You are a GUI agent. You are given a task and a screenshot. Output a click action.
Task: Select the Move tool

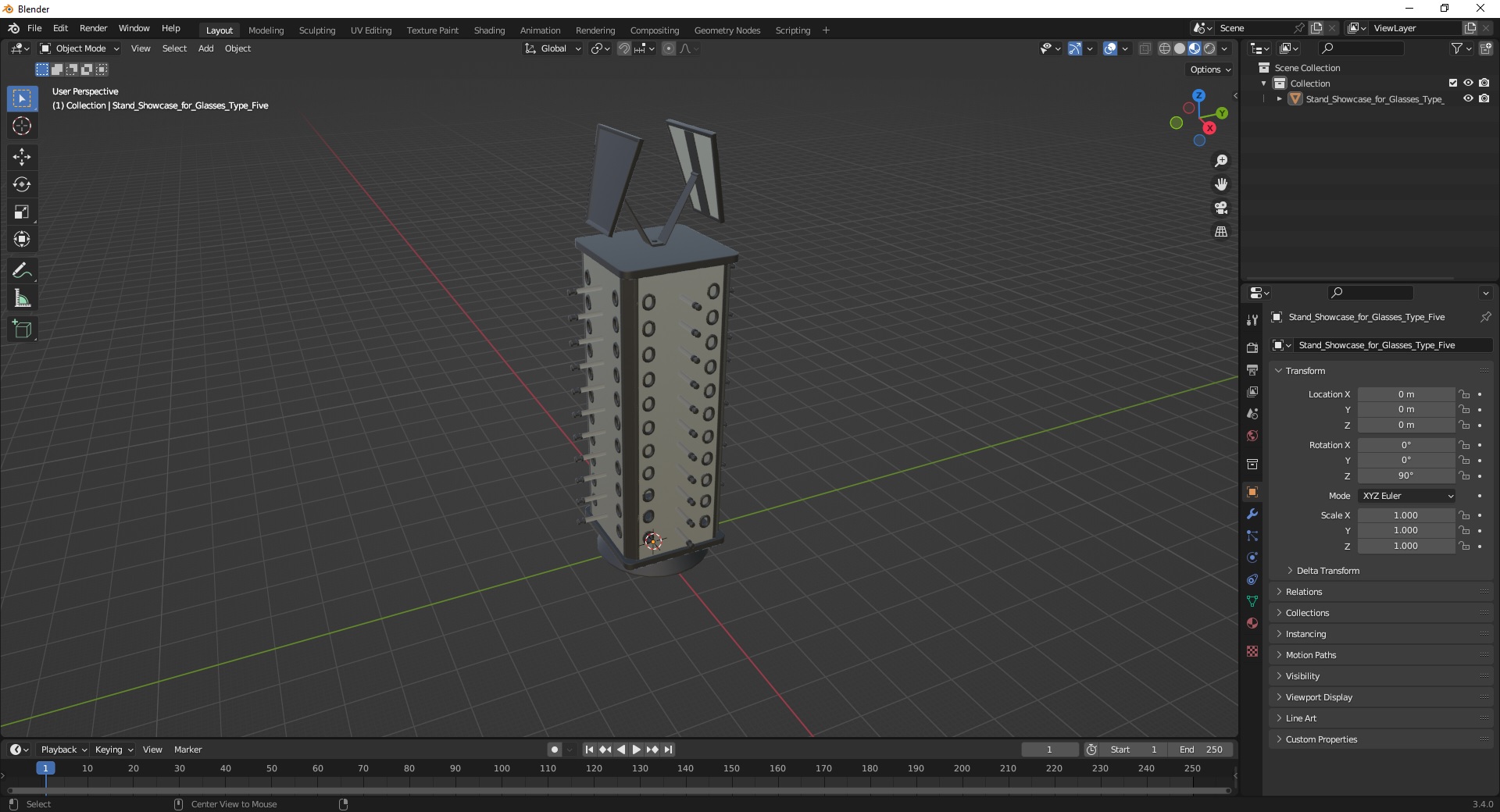tap(22, 157)
